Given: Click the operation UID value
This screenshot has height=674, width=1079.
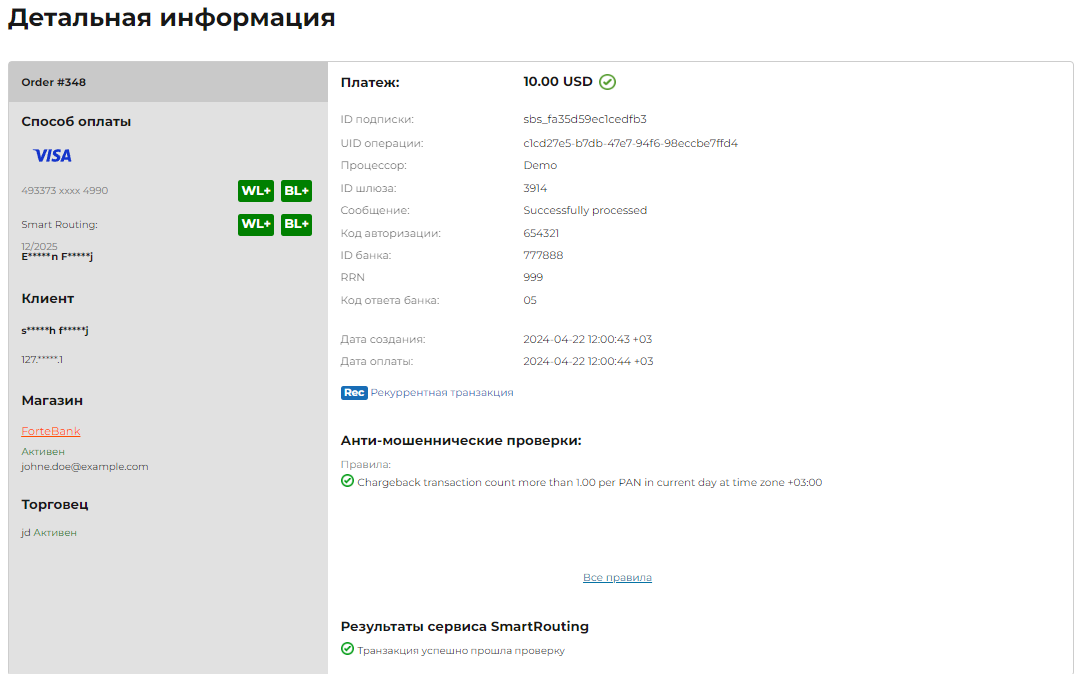Looking at the screenshot, I should 630,143.
